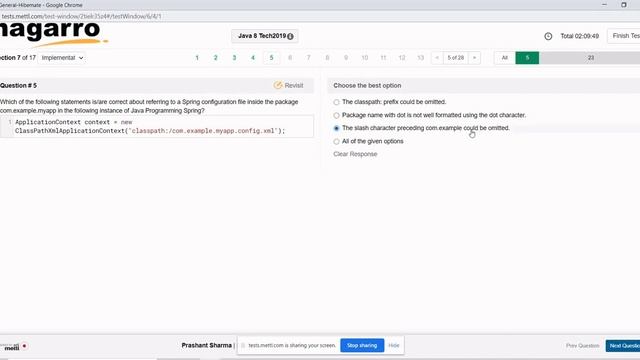This screenshot has height=360, width=640.
Task: Click the Revisit link
Action: pyautogui.click(x=294, y=85)
